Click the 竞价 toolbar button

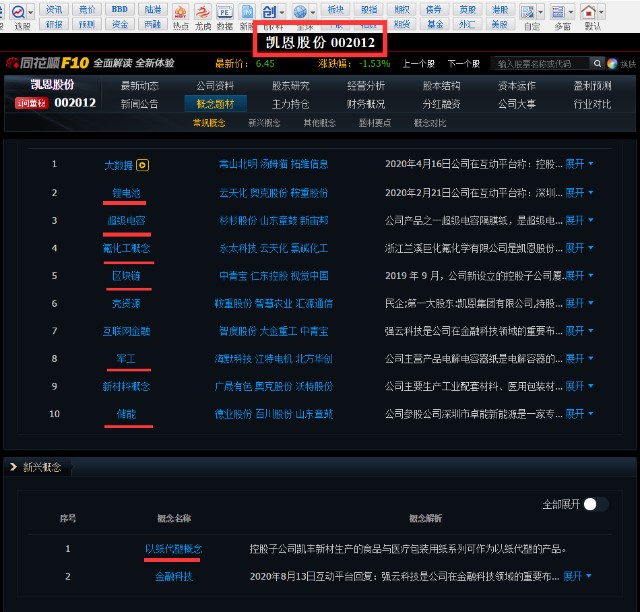87,9
